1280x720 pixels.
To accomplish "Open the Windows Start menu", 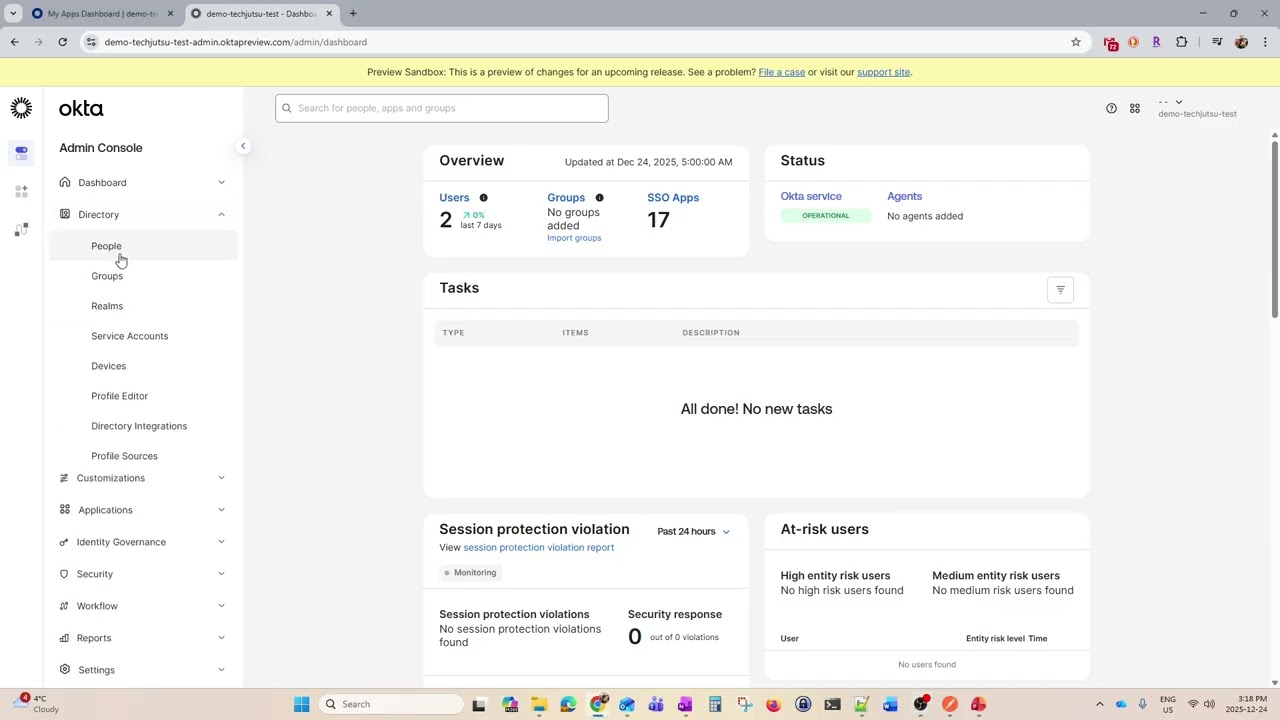I will 301,704.
